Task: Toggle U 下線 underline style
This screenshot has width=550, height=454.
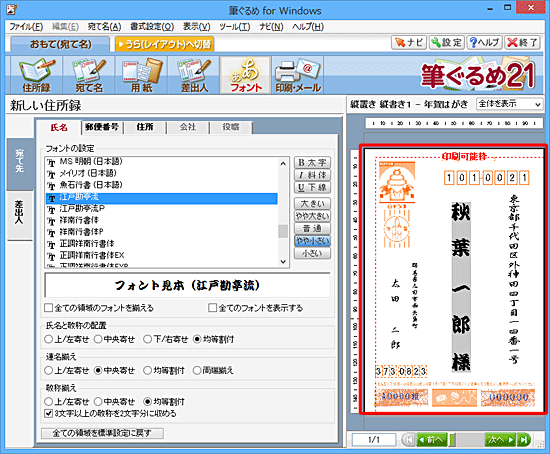Action: pos(312,188)
